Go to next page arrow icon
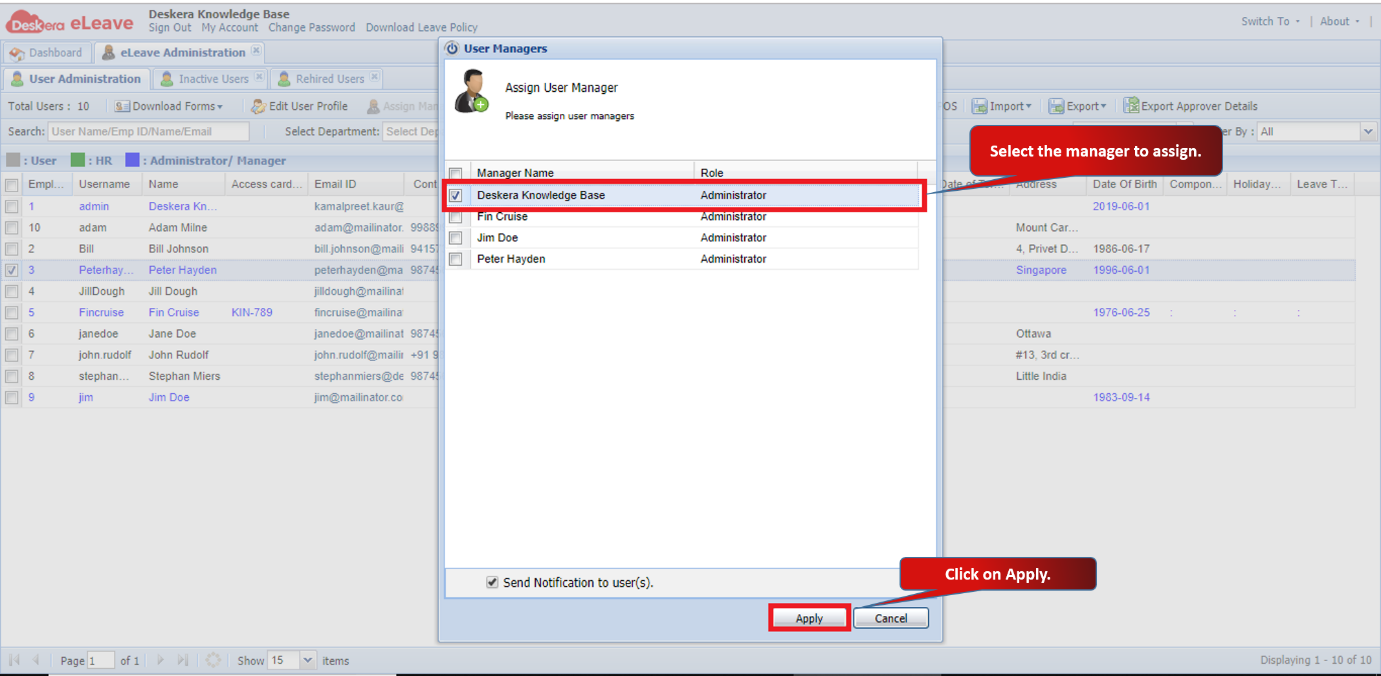The image size is (1381, 676). coord(160,660)
